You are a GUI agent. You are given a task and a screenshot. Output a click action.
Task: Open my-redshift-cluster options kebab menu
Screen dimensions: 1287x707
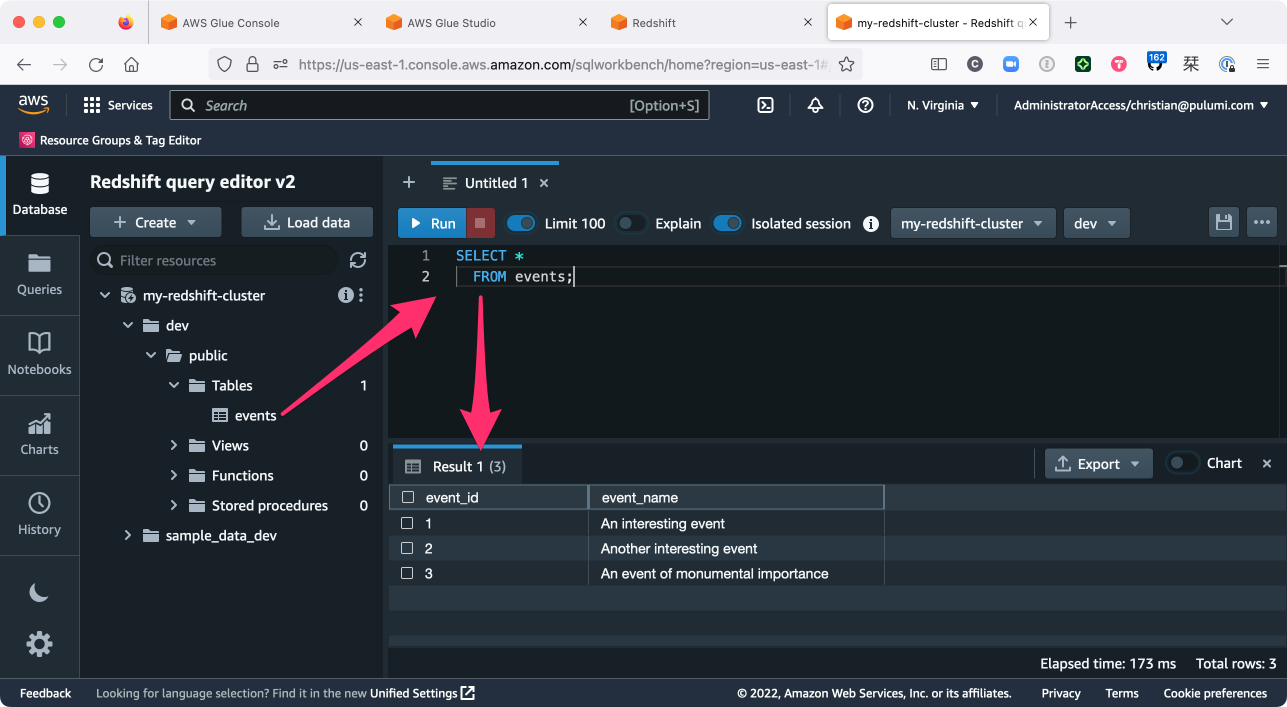click(361, 295)
